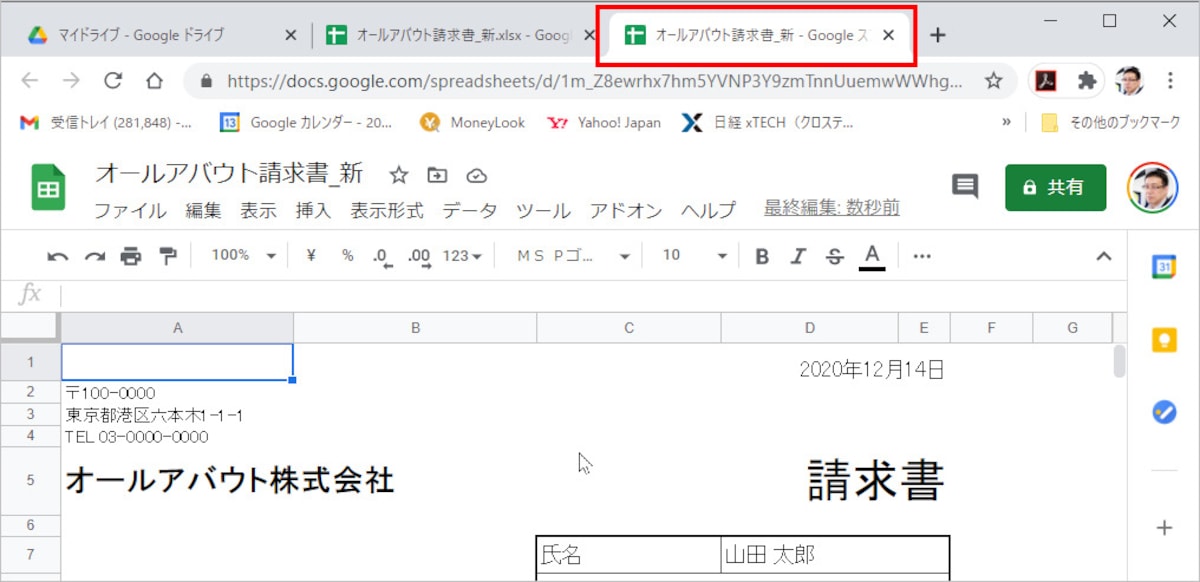Image resolution: width=1200 pixels, height=582 pixels.
Task: Open the ヘルプ menu
Action: [708, 210]
